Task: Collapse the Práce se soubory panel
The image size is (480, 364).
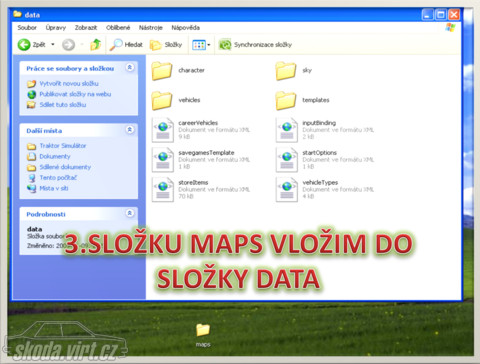Action: [x=130, y=68]
